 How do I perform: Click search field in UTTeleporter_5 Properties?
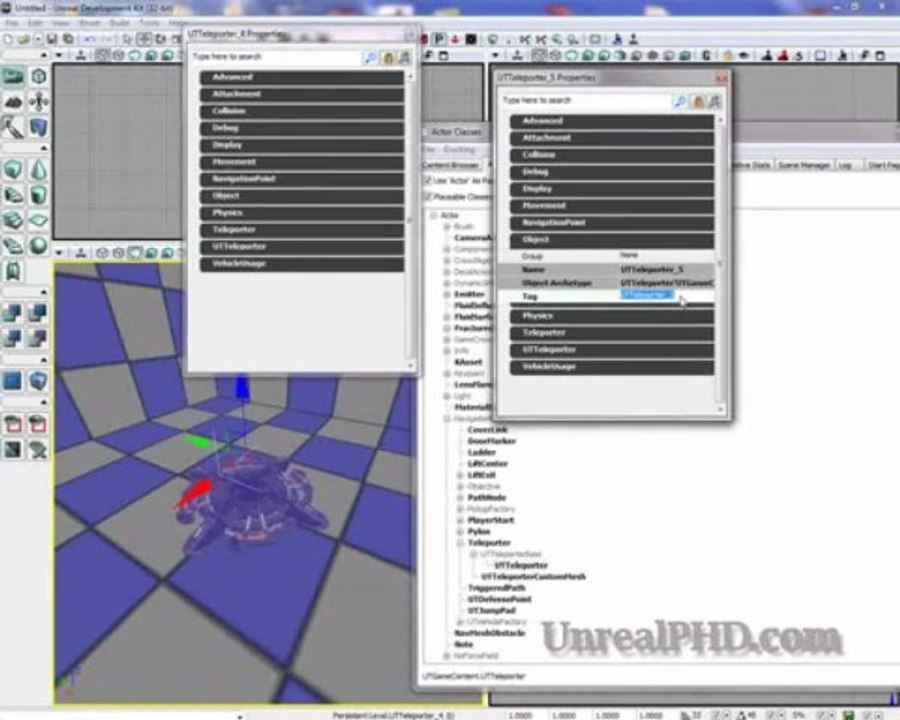(x=585, y=100)
